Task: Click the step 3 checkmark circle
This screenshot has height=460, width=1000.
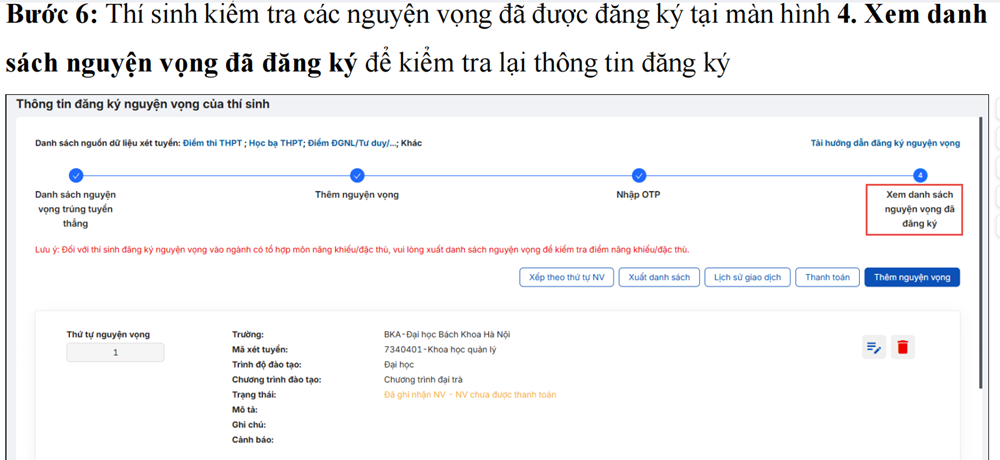Action: tap(638, 175)
